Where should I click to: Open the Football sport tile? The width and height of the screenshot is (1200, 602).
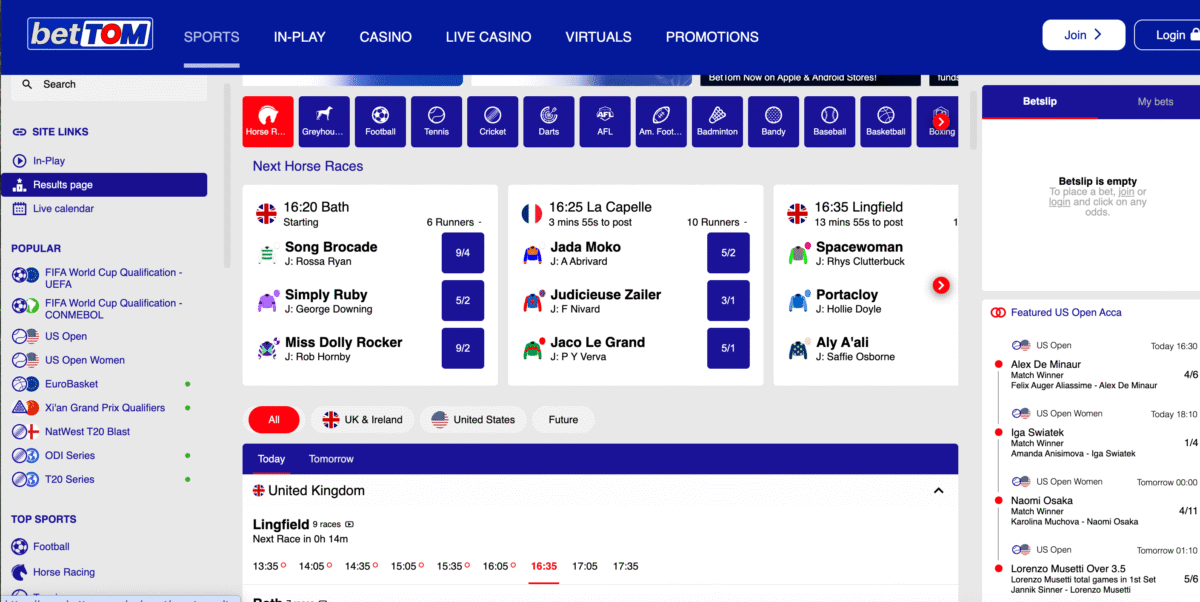(x=380, y=122)
